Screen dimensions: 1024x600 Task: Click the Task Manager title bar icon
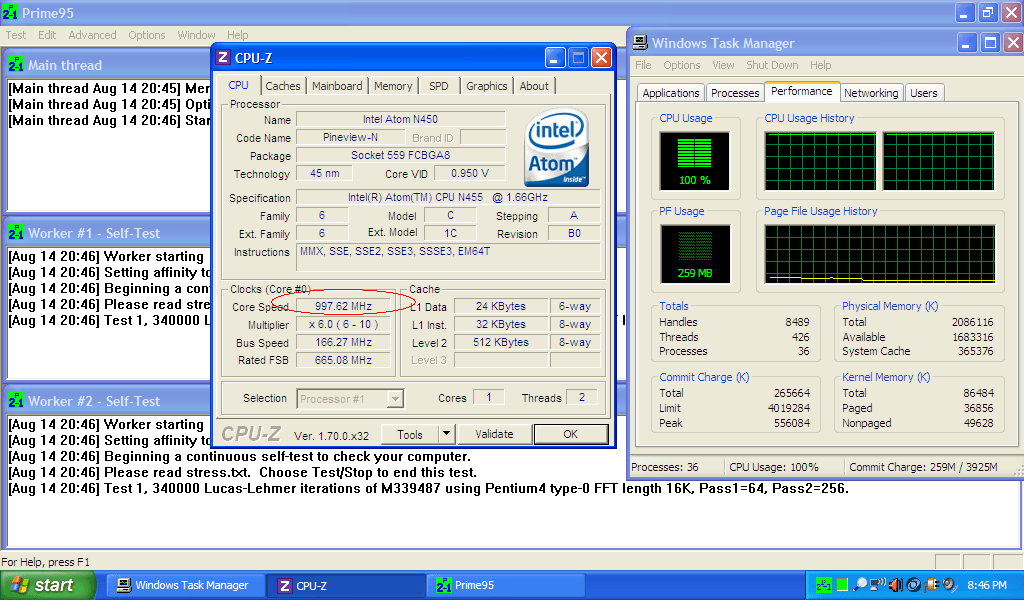click(x=641, y=43)
